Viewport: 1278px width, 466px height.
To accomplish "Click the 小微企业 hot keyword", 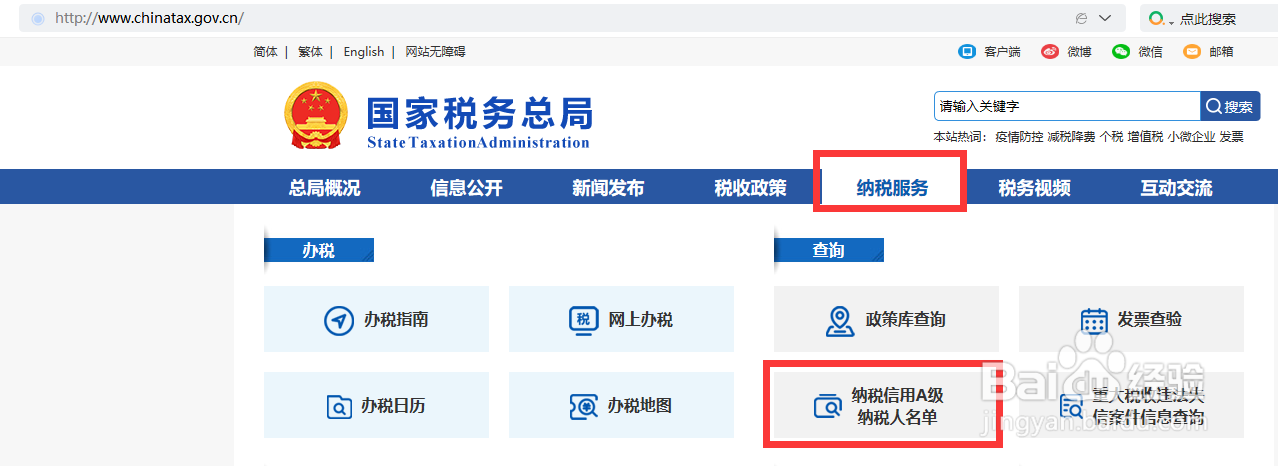I will [1191, 137].
